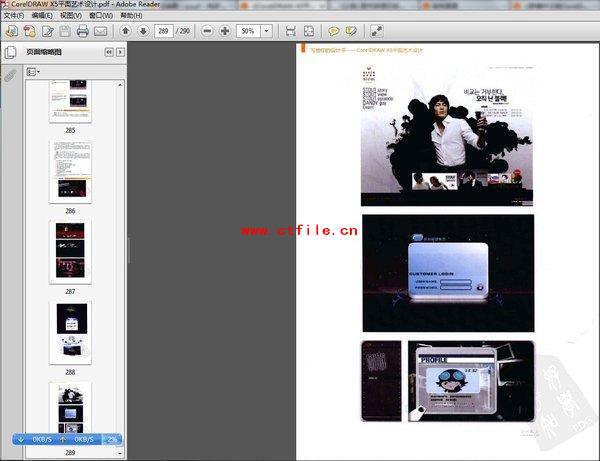The width and height of the screenshot is (600, 461).
Task: Open thumbnail panel options dropdown
Action: pos(32,72)
